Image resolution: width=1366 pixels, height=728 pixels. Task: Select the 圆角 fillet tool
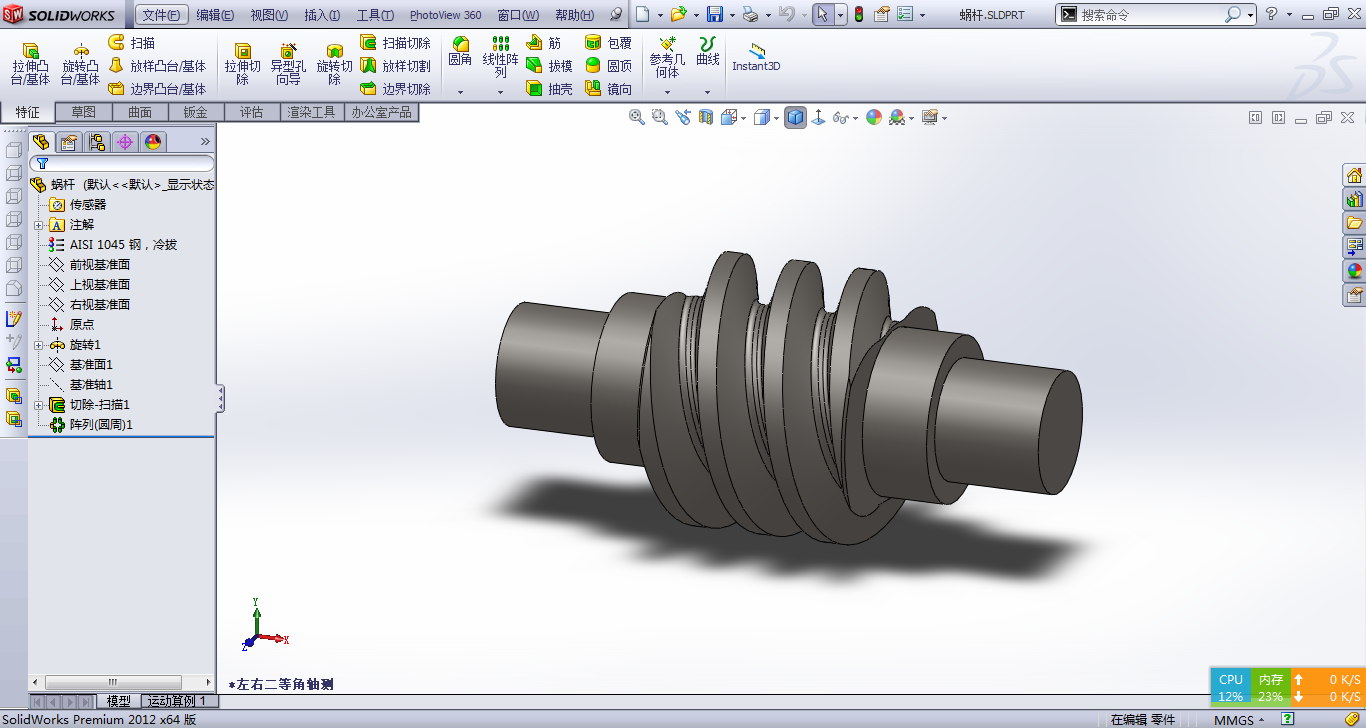(x=460, y=52)
